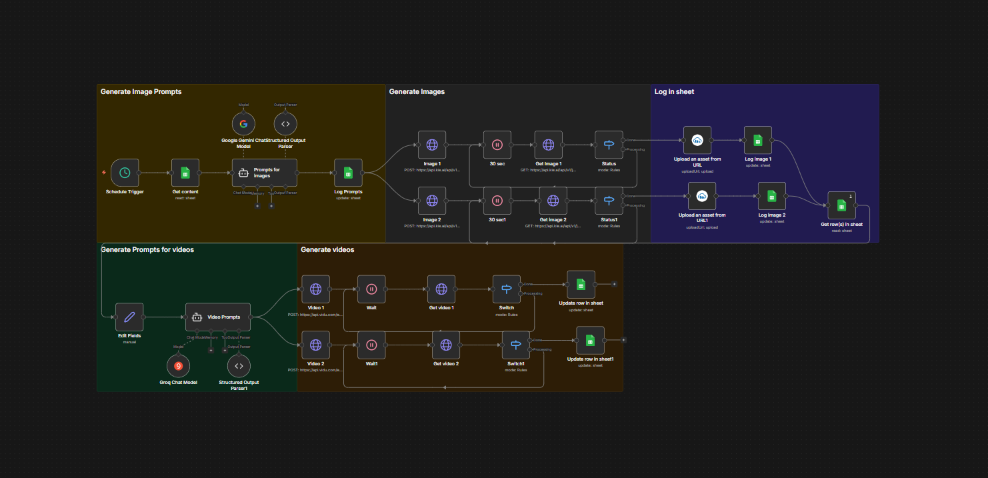This screenshot has height=478, width=988.
Task: Open the 30 sec wait node
Action: 497,145
